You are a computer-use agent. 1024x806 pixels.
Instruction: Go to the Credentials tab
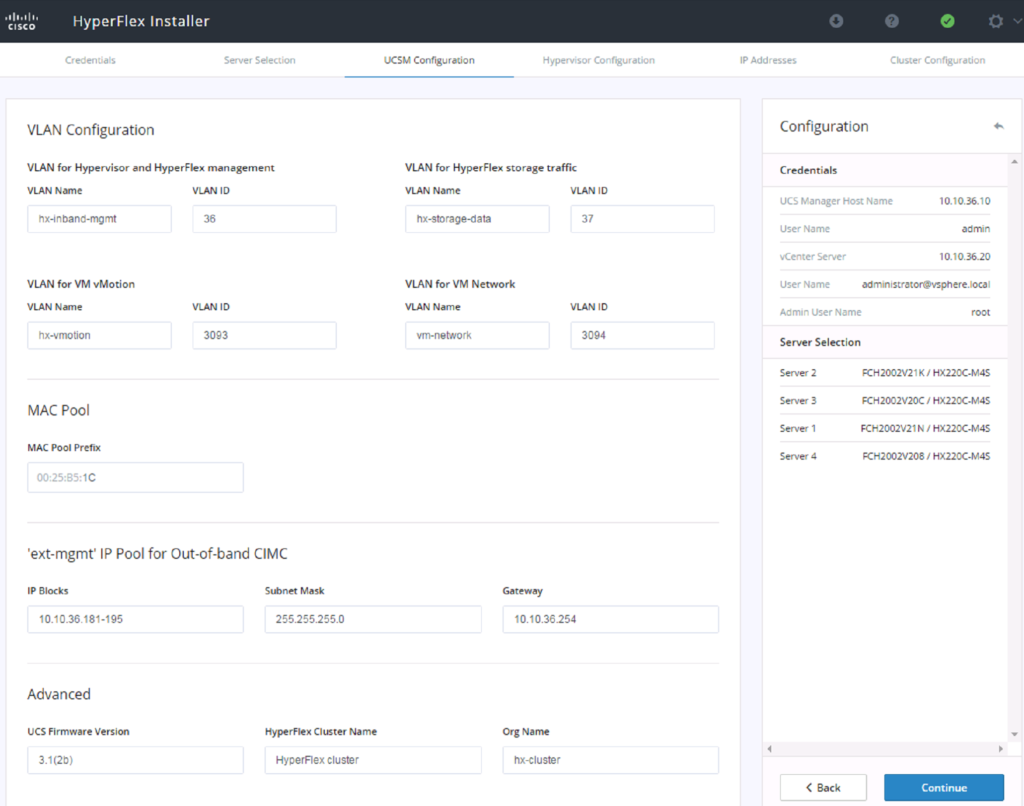tap(90, 60)
